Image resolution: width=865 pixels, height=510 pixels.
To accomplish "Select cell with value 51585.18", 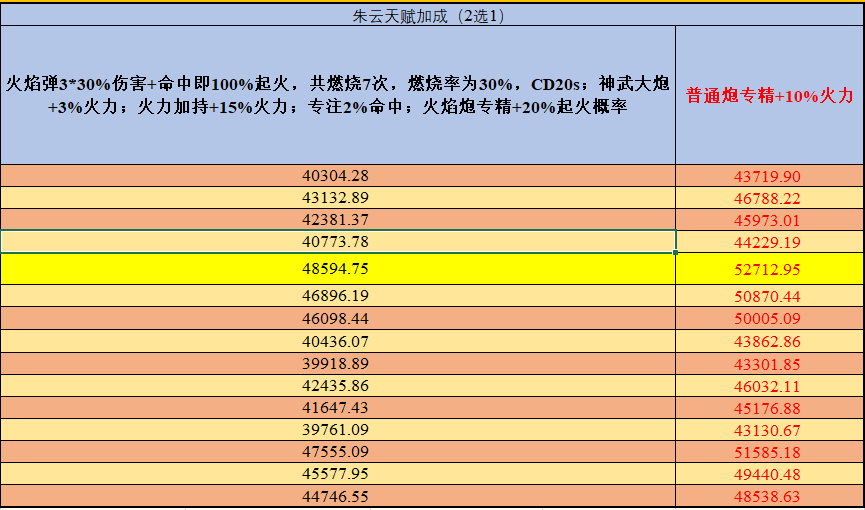I will (770, 452).
